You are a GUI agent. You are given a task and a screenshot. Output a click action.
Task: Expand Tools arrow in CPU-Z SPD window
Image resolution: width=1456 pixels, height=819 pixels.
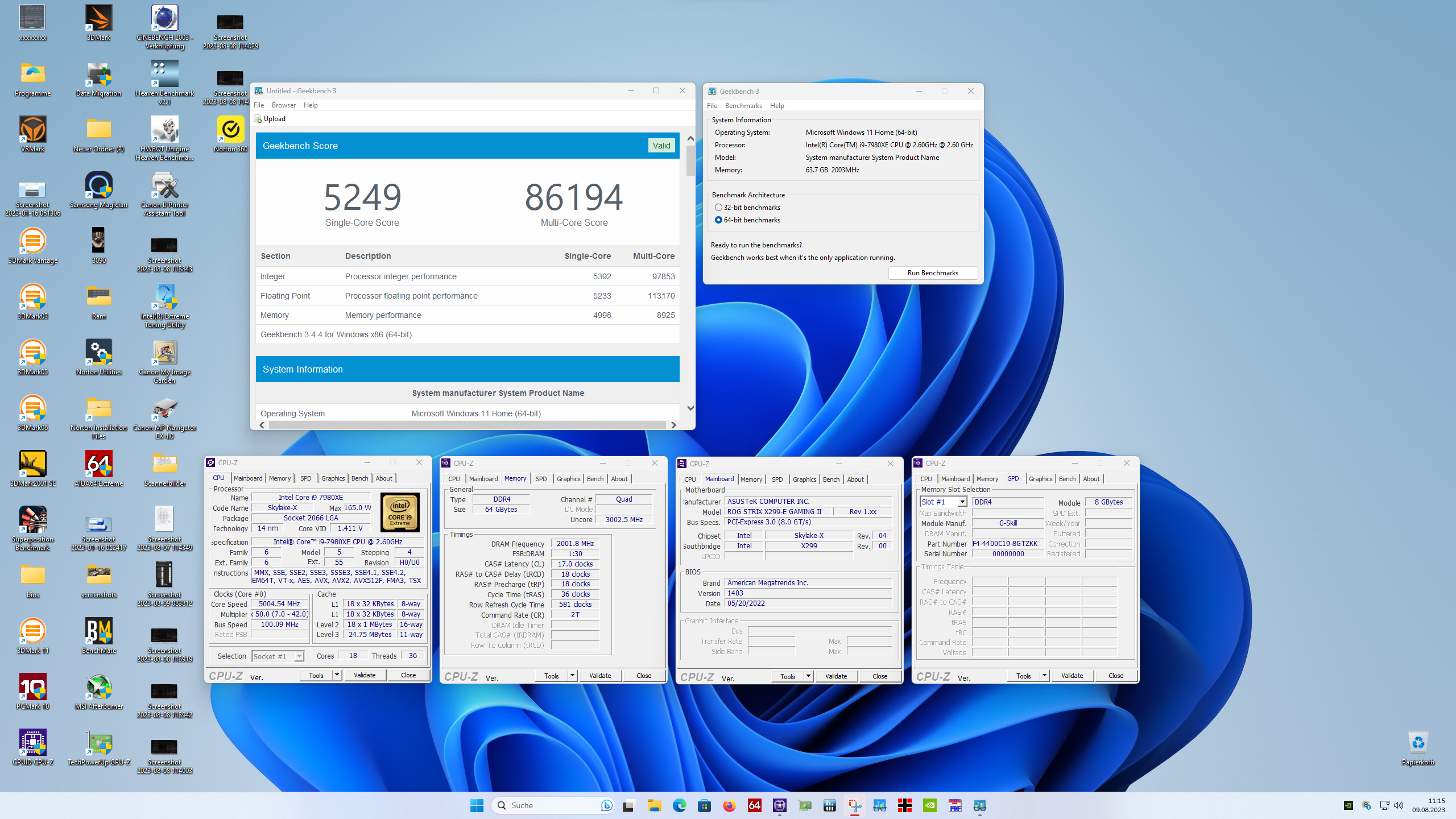click(x=1044, y=676)
